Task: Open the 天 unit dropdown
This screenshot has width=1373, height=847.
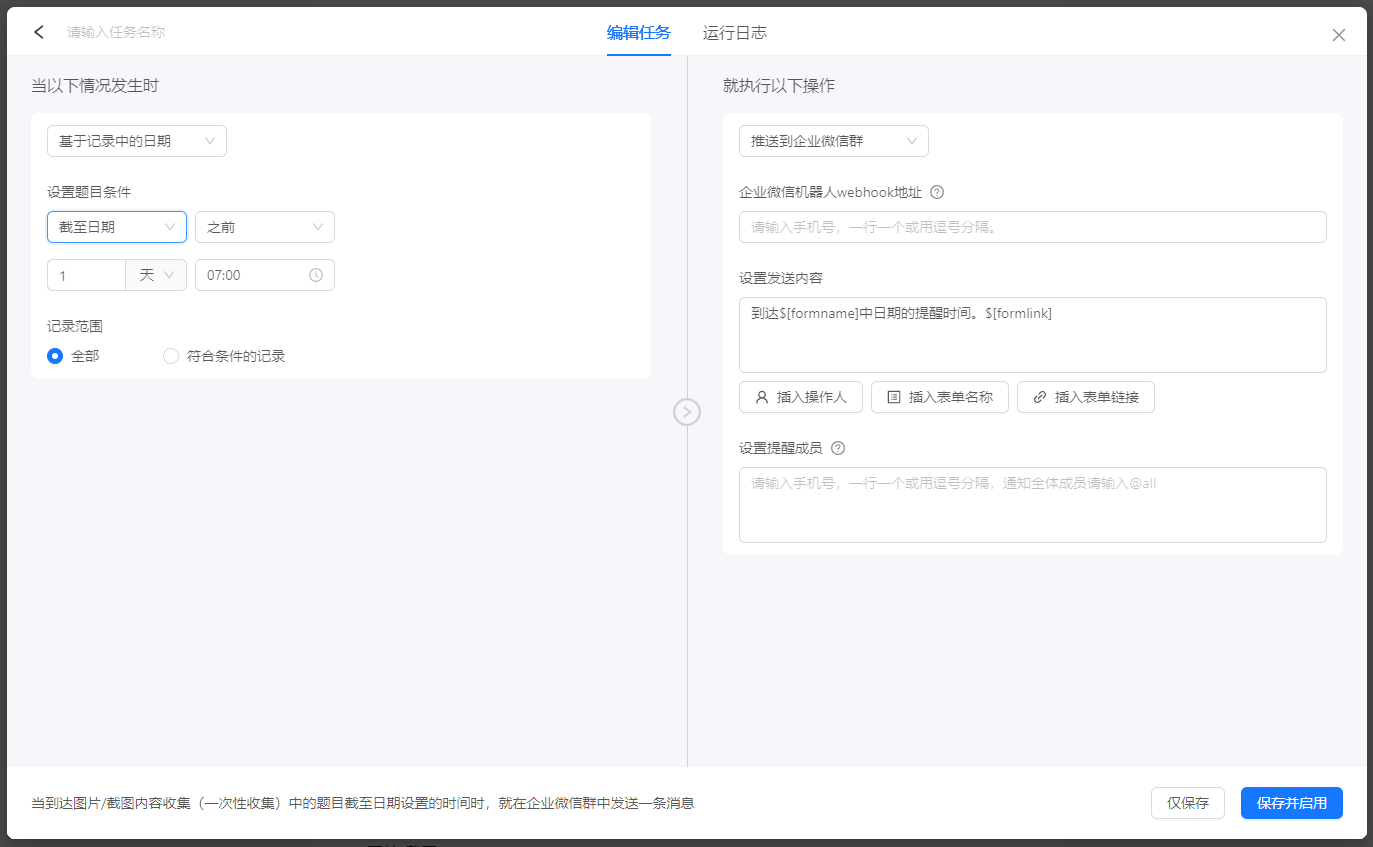Action: point(156,275)
